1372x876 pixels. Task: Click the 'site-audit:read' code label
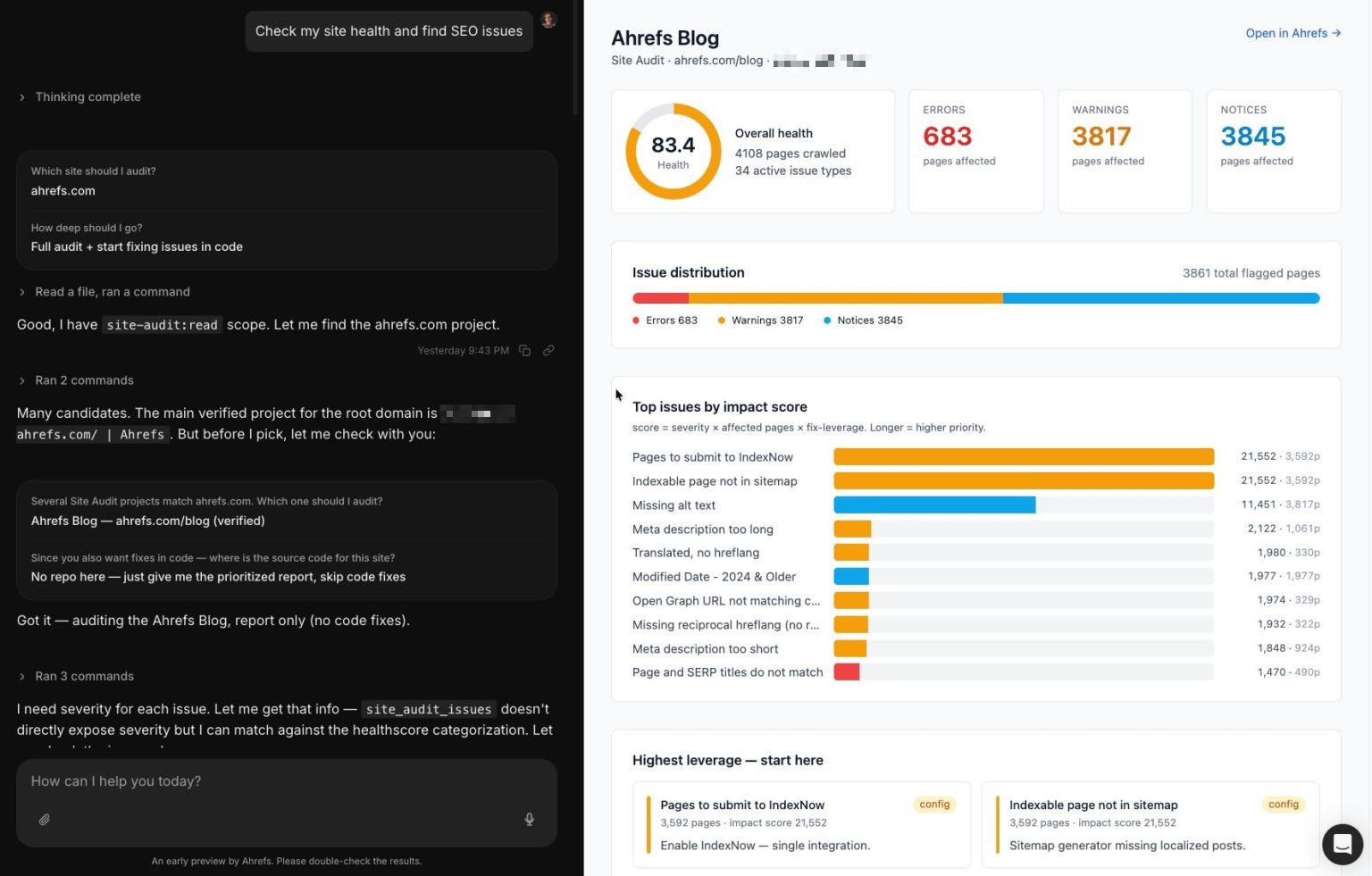[x=162, y=325]
